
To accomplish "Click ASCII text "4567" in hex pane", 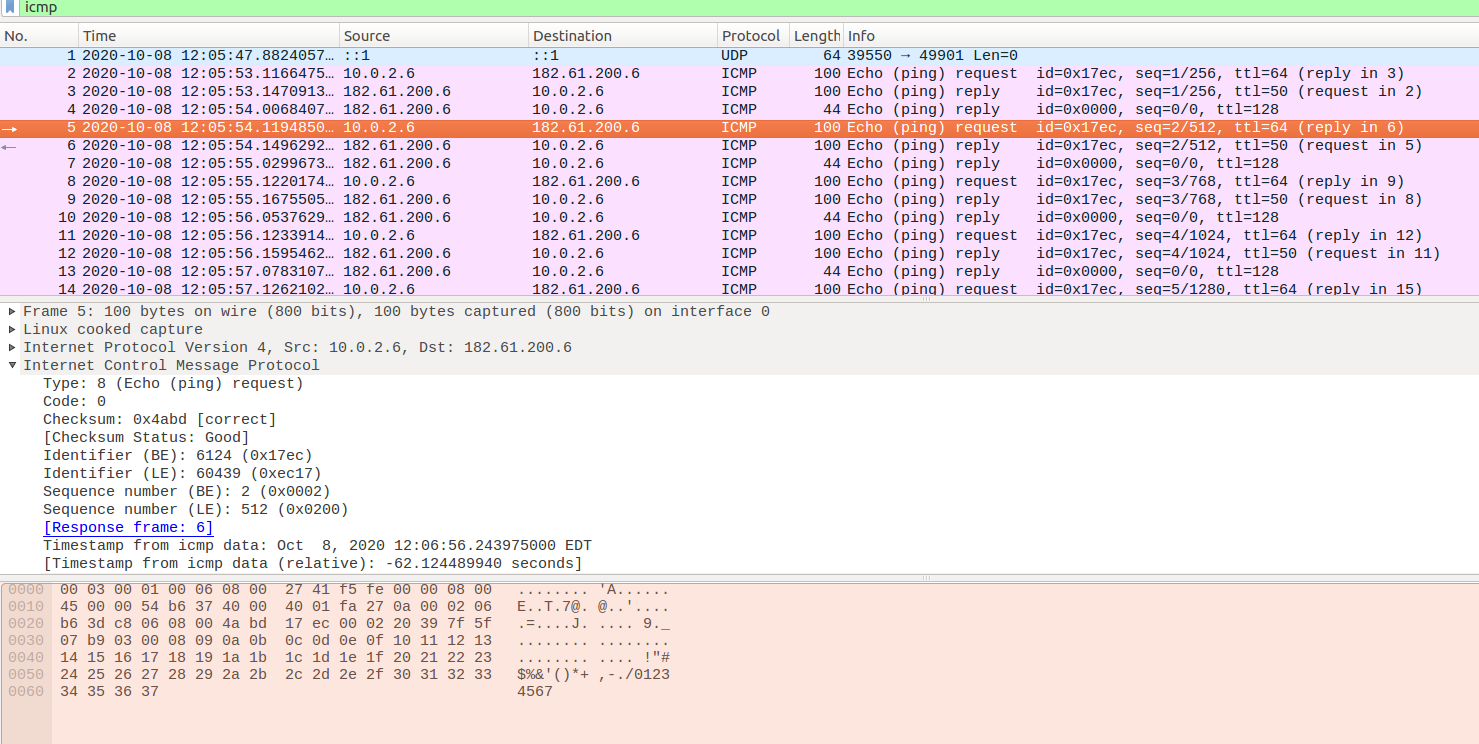I will coord(535,692).
